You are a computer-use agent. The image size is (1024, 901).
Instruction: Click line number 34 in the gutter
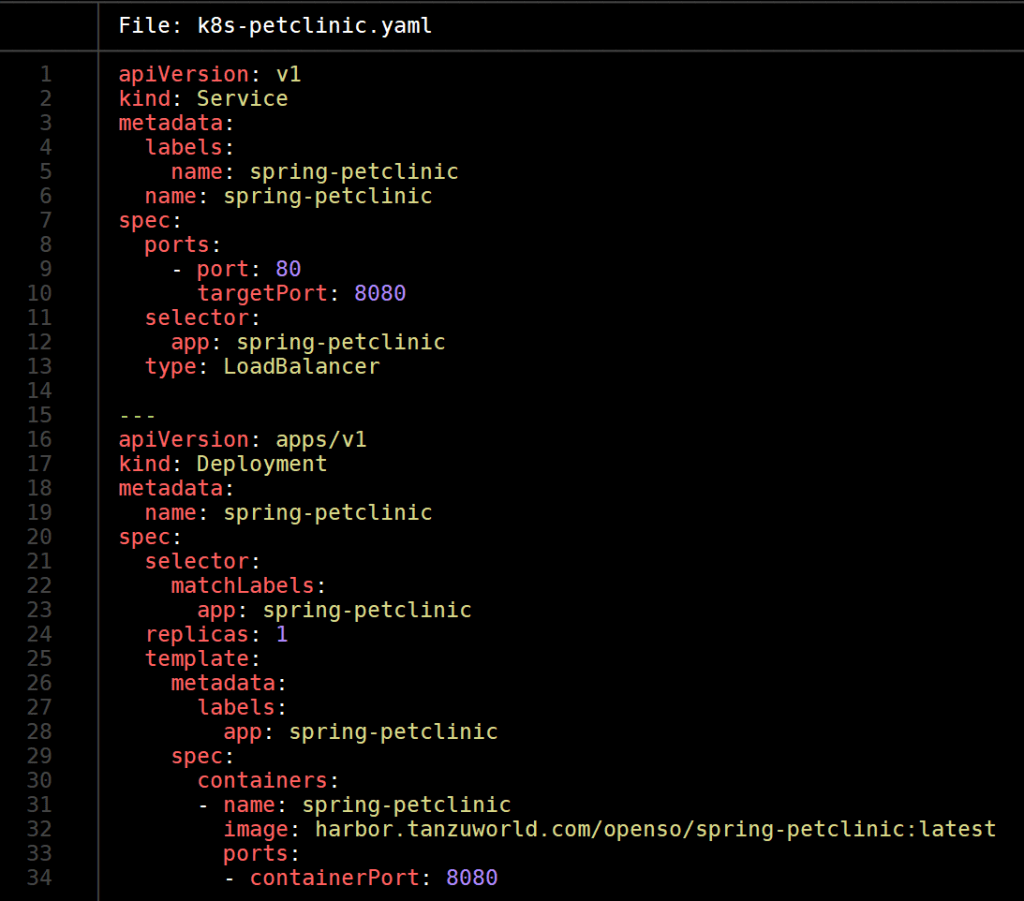click(40, 878)
